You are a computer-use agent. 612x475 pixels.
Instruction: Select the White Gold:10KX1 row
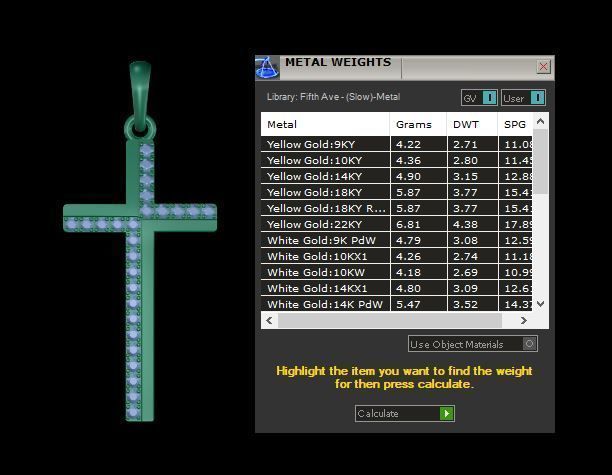click(397, 256)
